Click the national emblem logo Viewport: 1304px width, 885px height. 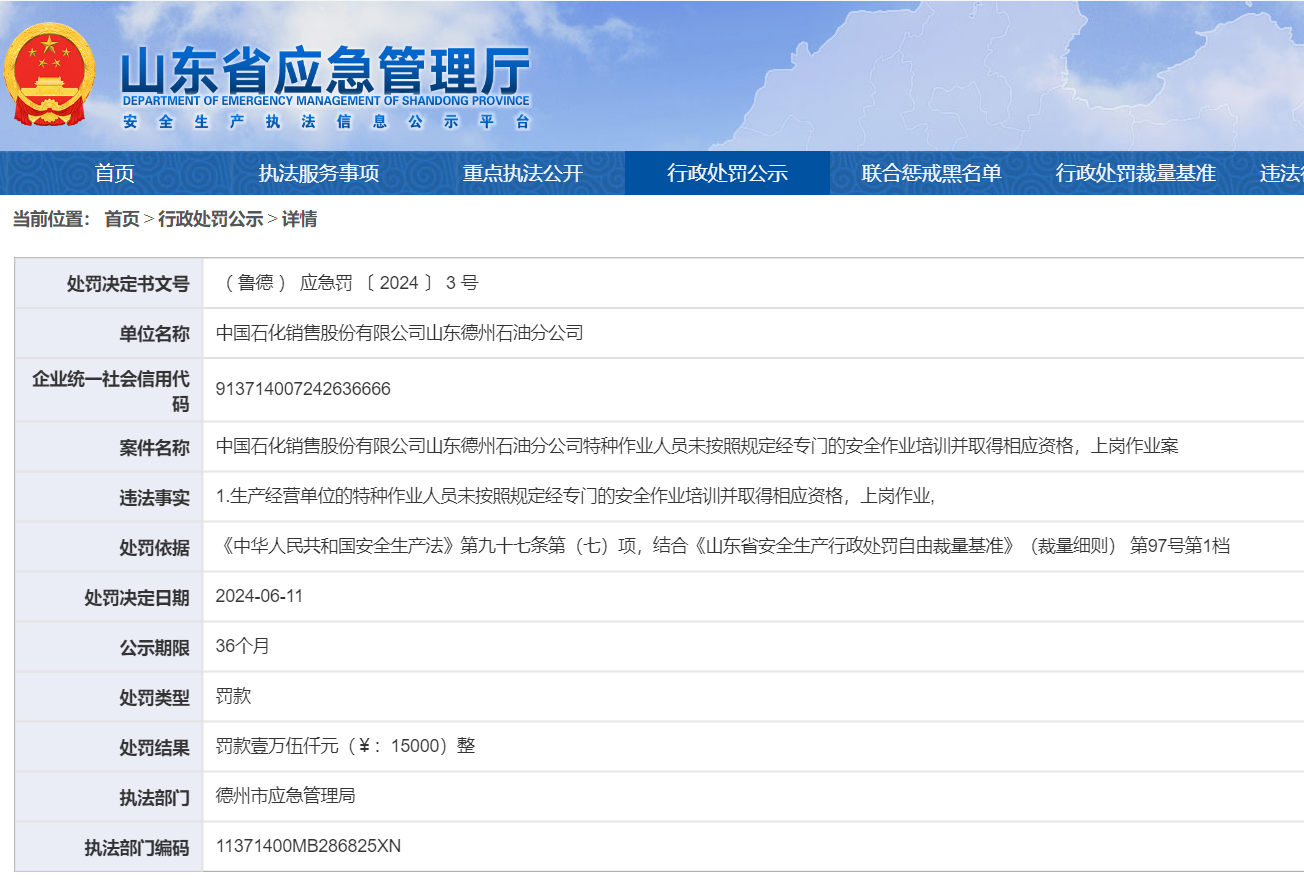pos(50,74)
